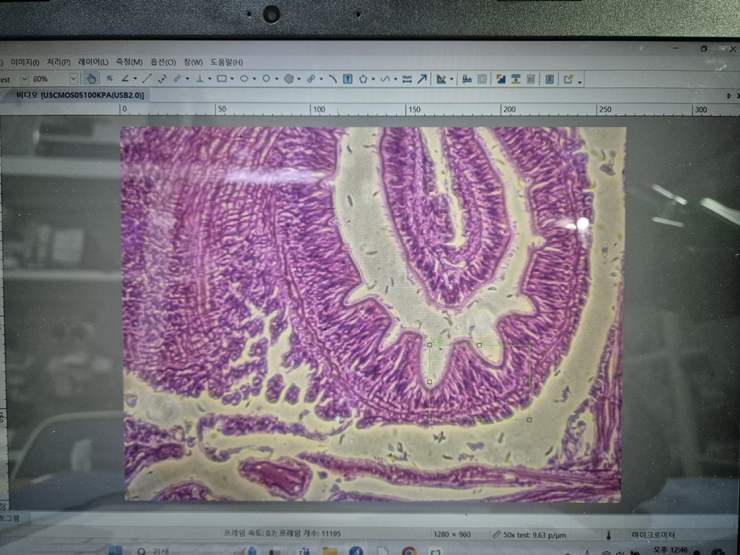This screenshot has height=555, width=740.
Task: Click the 마이크로미터 unit in status bar
Action: (654, 535)
